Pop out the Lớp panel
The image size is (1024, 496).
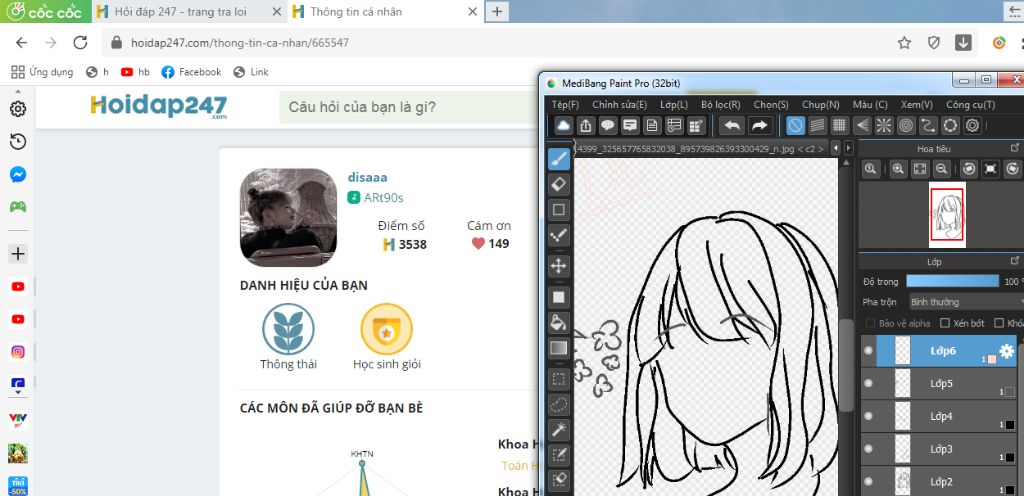(1014, 261)
